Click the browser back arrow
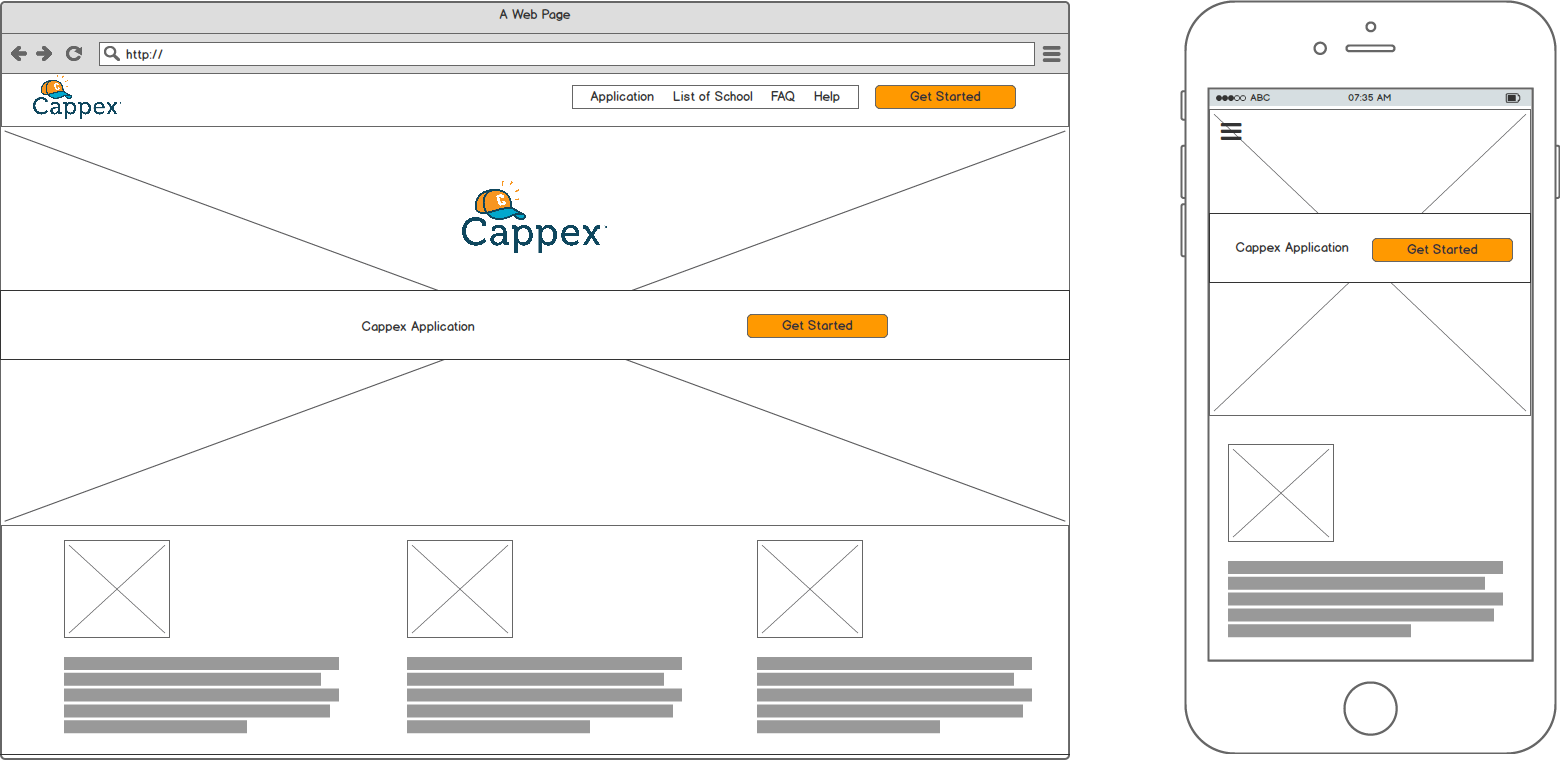The height and width of the screenshot is (760, 1560). [x=19, y=54]
